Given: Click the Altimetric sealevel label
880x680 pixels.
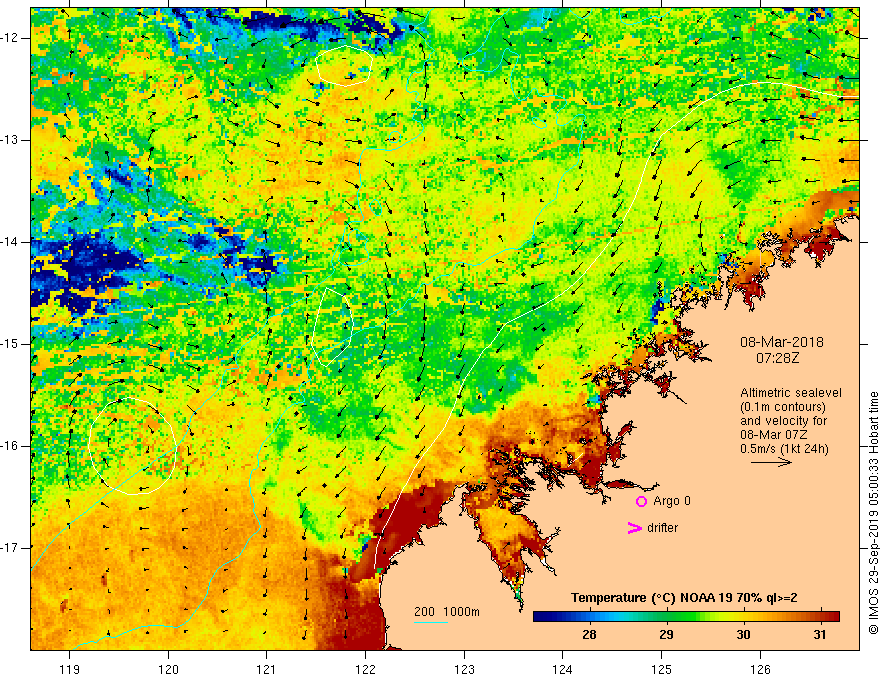Looking at the screenshot, I should [x=791, y=393].
